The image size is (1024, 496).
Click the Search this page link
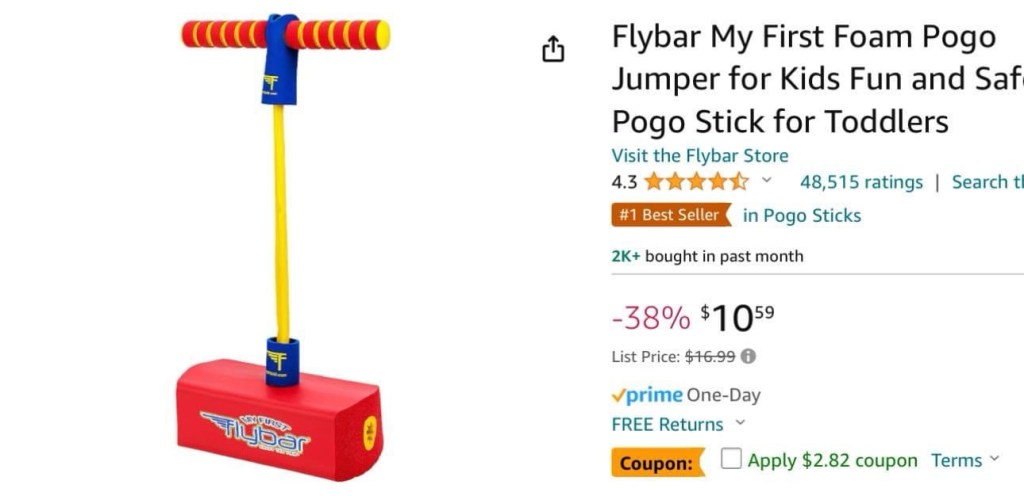(987, 182)
